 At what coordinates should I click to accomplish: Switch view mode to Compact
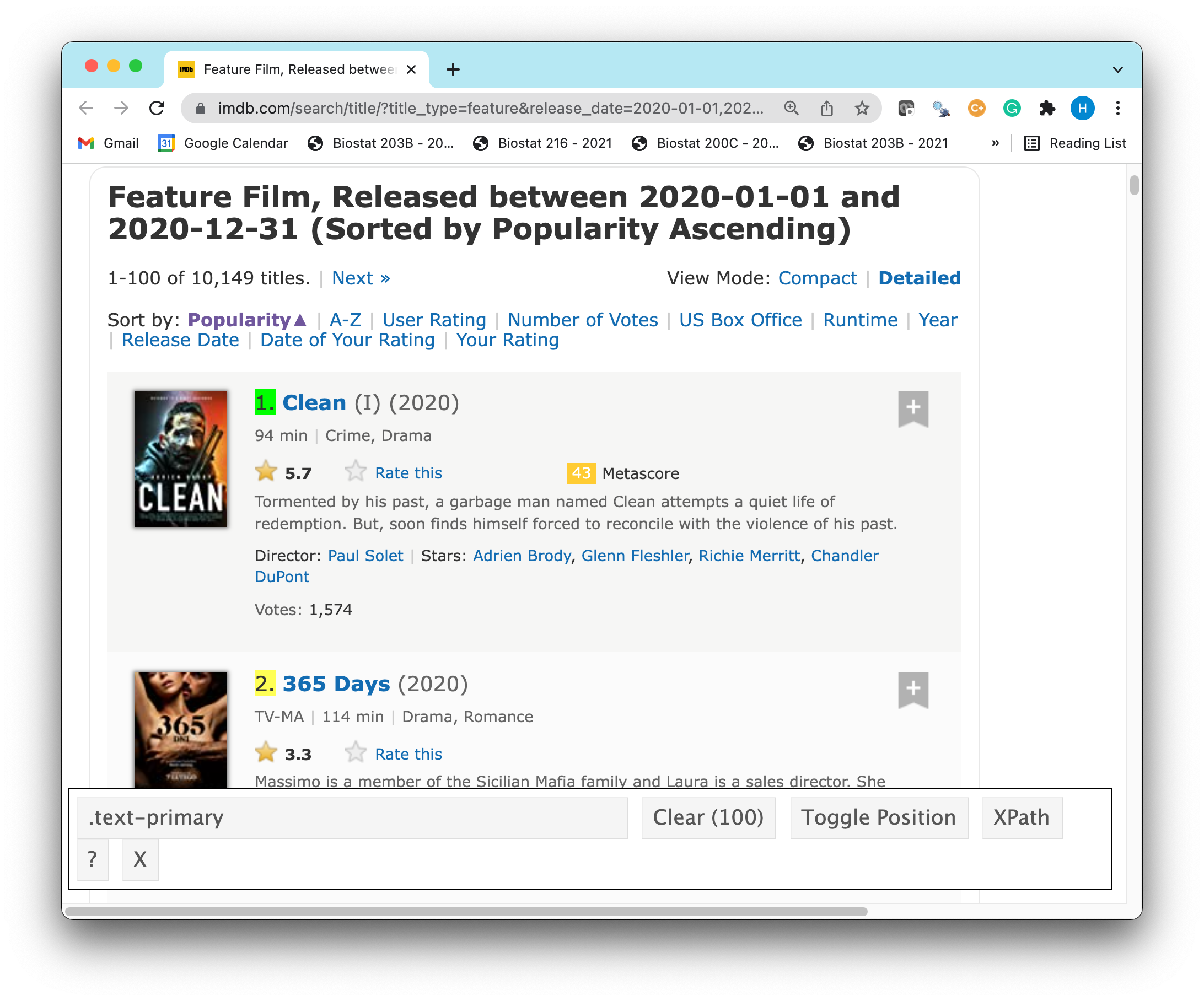(x=817, y=278)
